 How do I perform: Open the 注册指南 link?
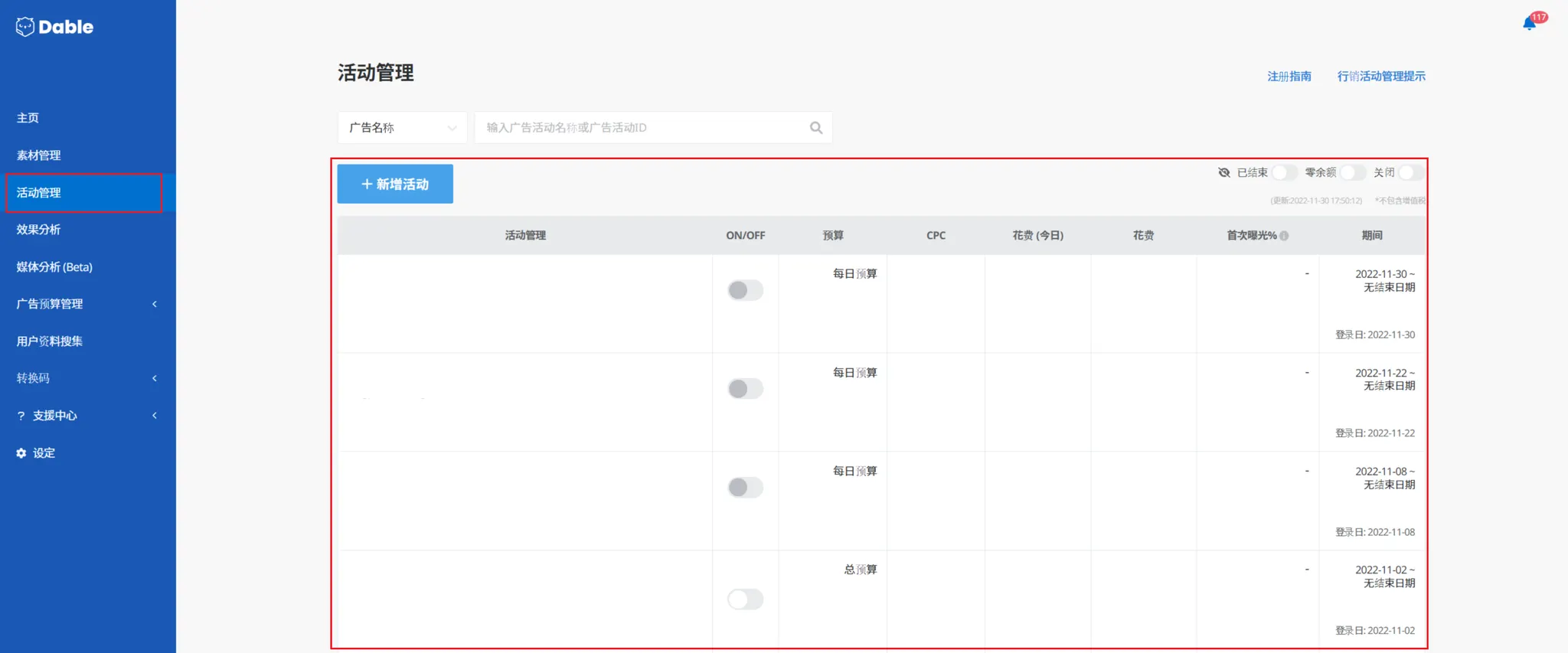click(x=1289, y=77)
